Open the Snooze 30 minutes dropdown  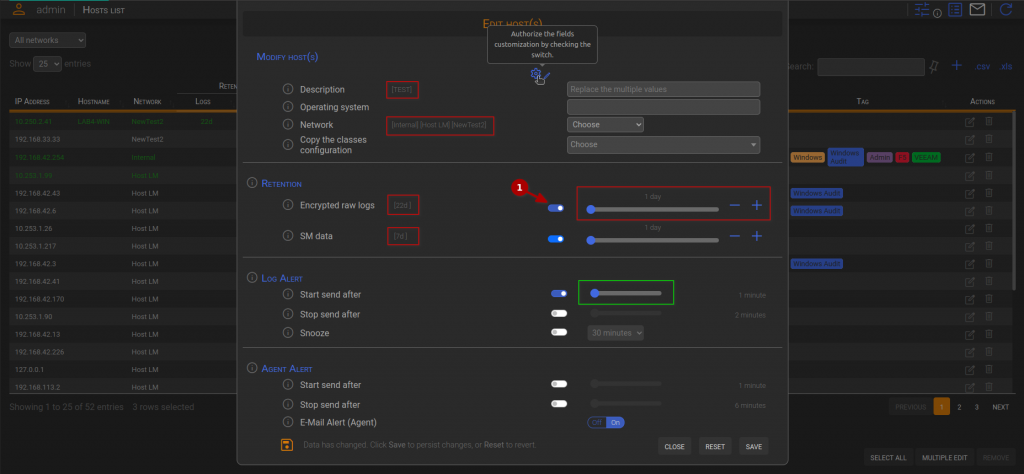tap(616, 333)
